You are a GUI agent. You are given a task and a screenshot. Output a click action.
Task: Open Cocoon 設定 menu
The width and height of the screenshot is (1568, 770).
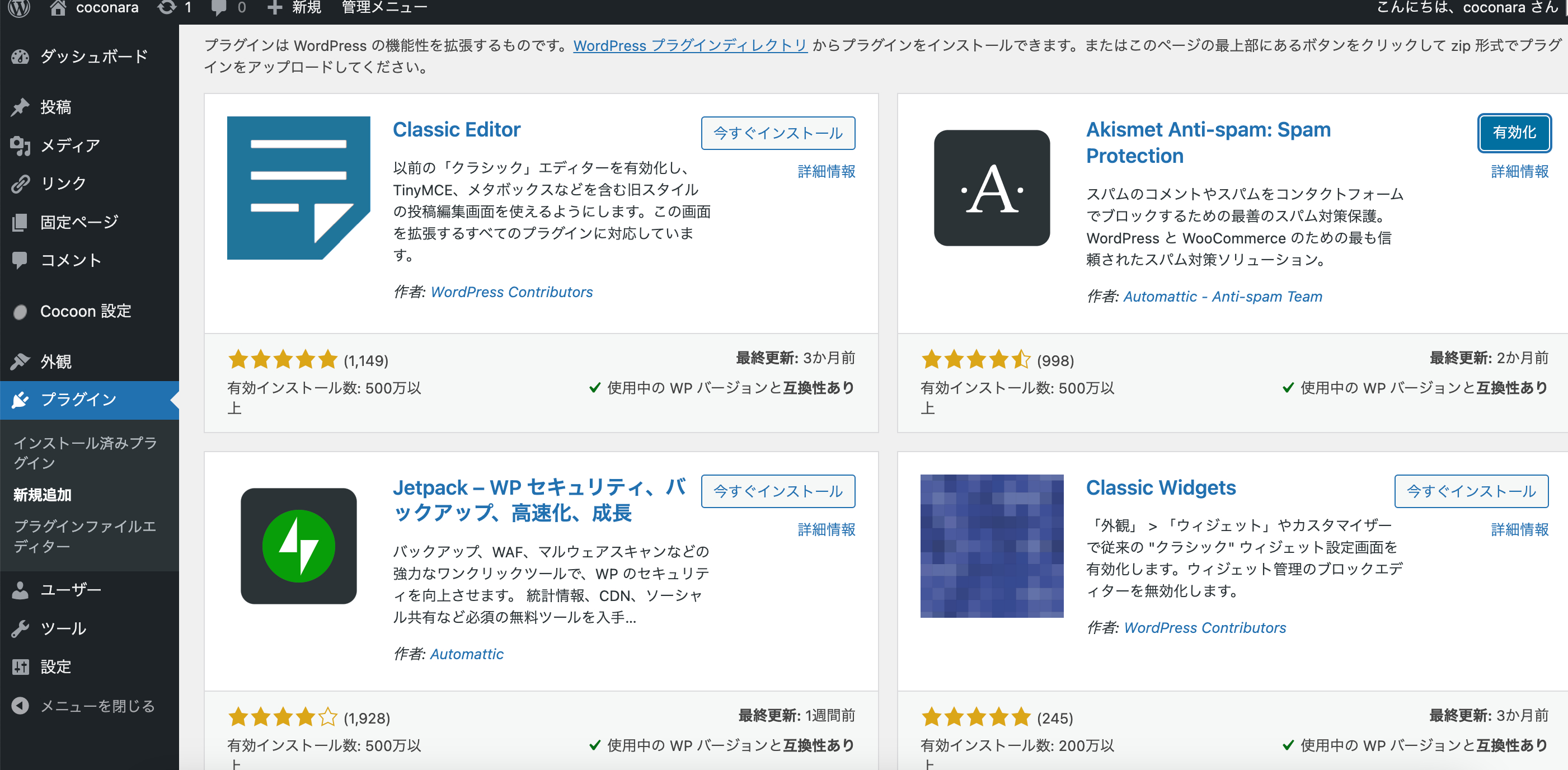click(85, 312)
